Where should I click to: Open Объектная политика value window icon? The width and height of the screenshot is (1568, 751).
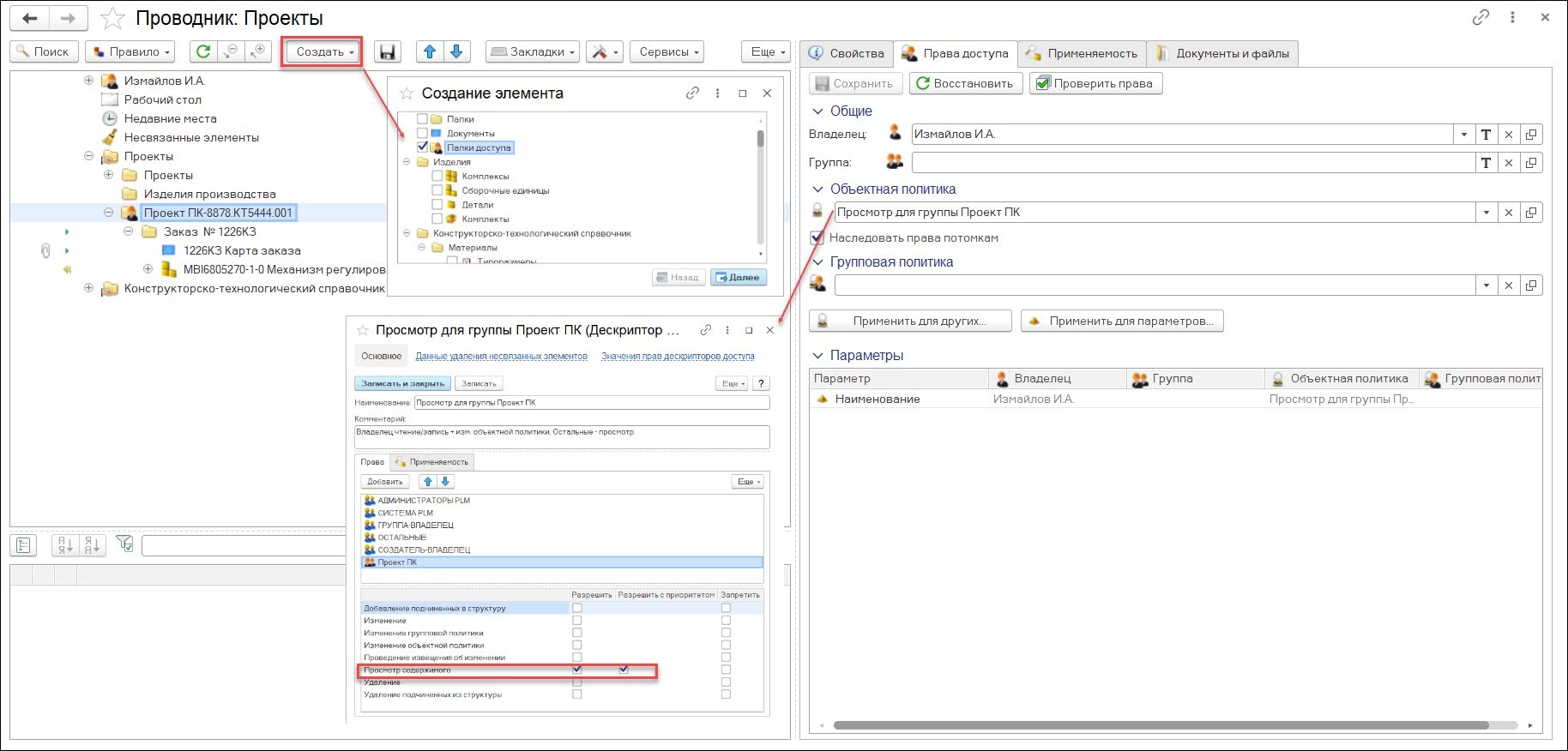(1531, 212)
